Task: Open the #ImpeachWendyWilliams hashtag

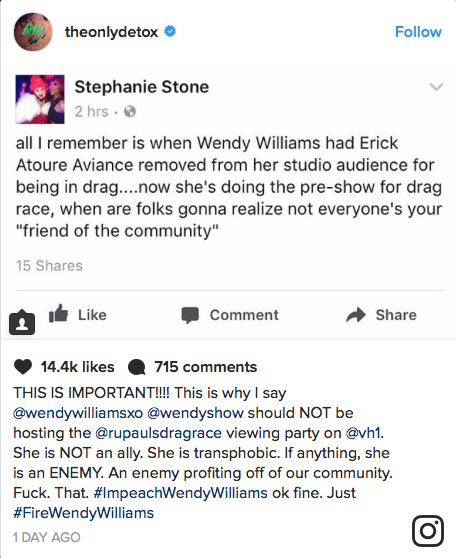Action: (180, 493)
